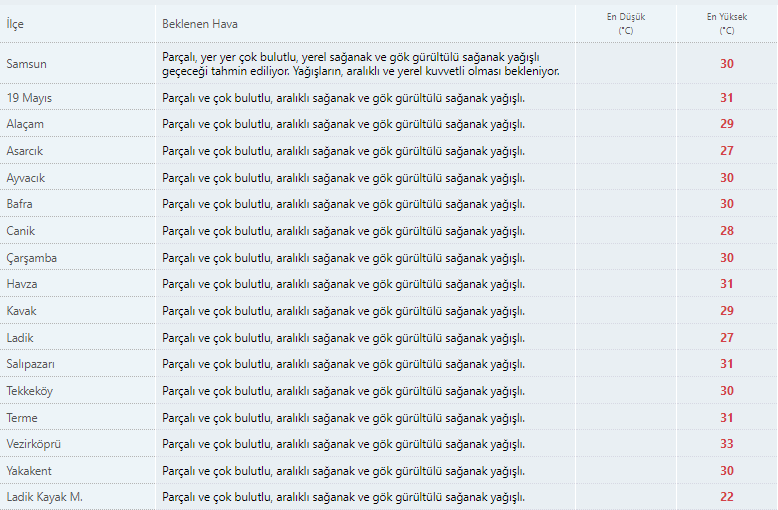Image resolution: width=778 pixels, height=510 pixels.
Task: Click Ladik's high temperature value 27
Action: pos(727,337)
